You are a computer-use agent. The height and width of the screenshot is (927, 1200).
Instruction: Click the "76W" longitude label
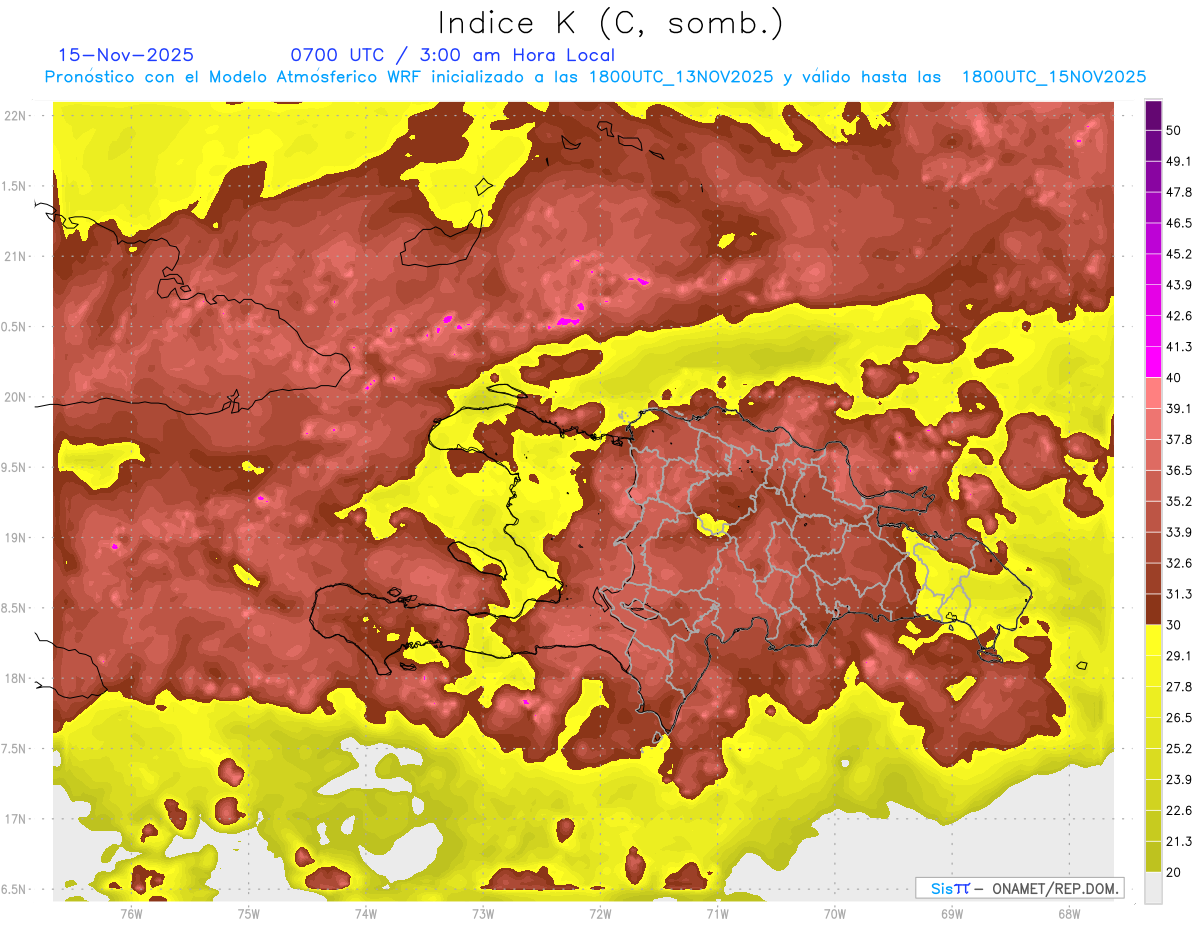(x=131, y=913)
